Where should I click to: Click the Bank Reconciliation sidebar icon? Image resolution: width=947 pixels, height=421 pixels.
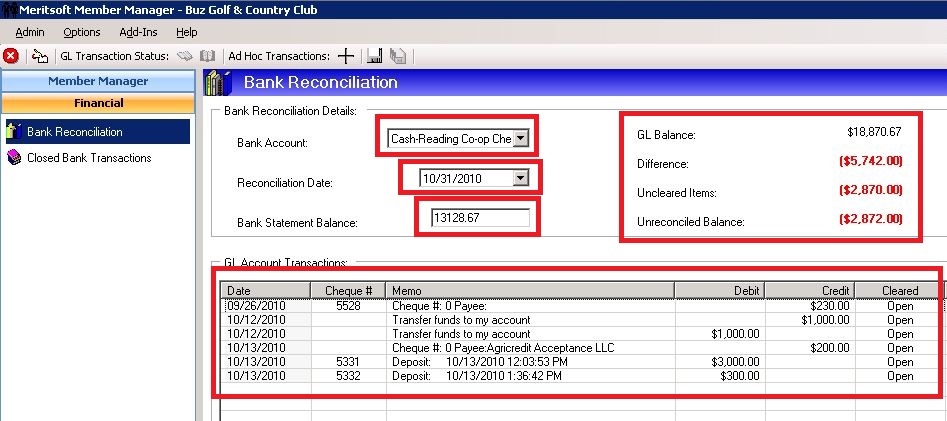tap(14, 131)
